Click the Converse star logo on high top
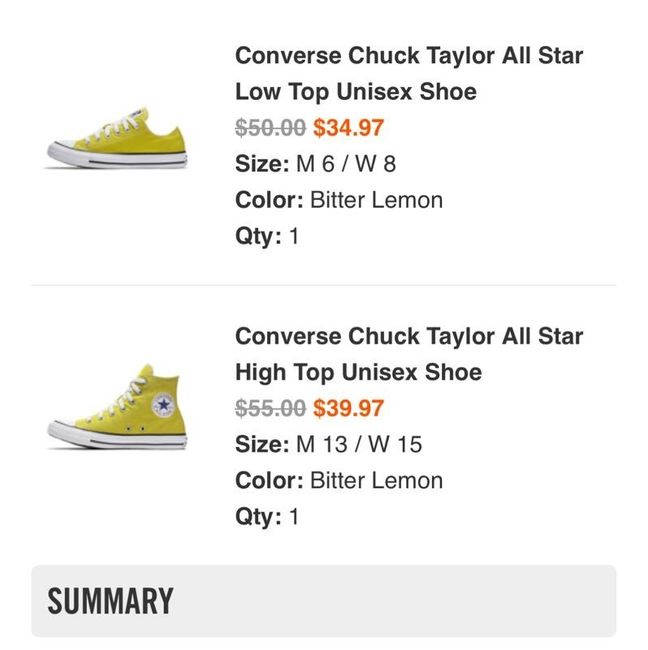 click(x=164, y=406)
